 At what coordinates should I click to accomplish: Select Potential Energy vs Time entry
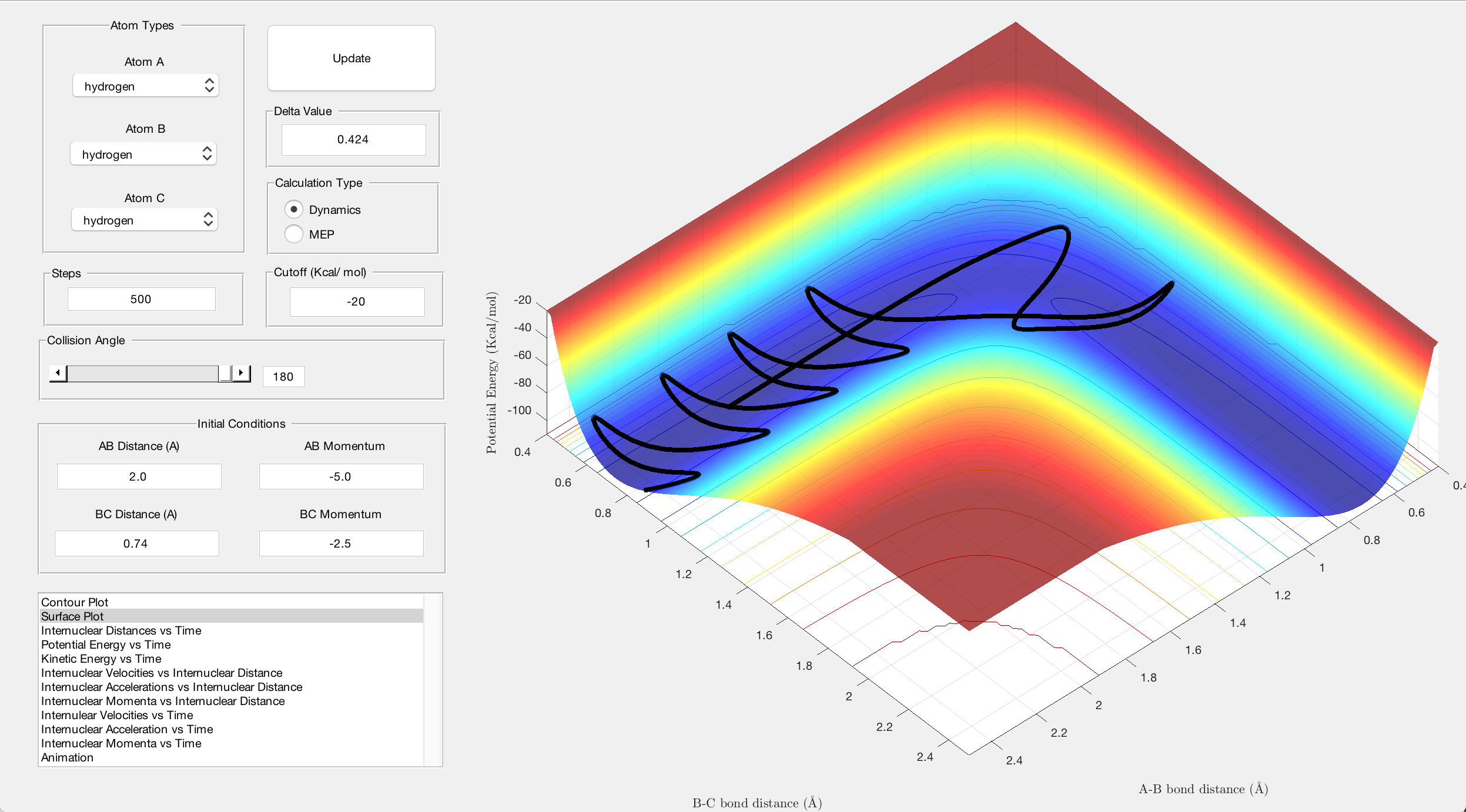point(106,645)
